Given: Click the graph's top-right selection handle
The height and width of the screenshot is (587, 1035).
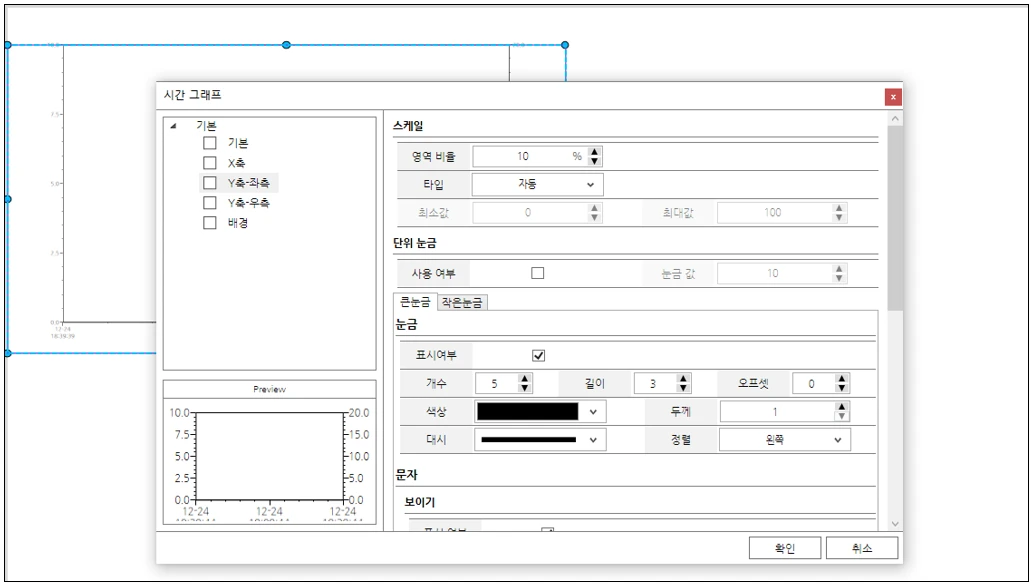Looking at the screenshot, I should (x=565, y=45).
